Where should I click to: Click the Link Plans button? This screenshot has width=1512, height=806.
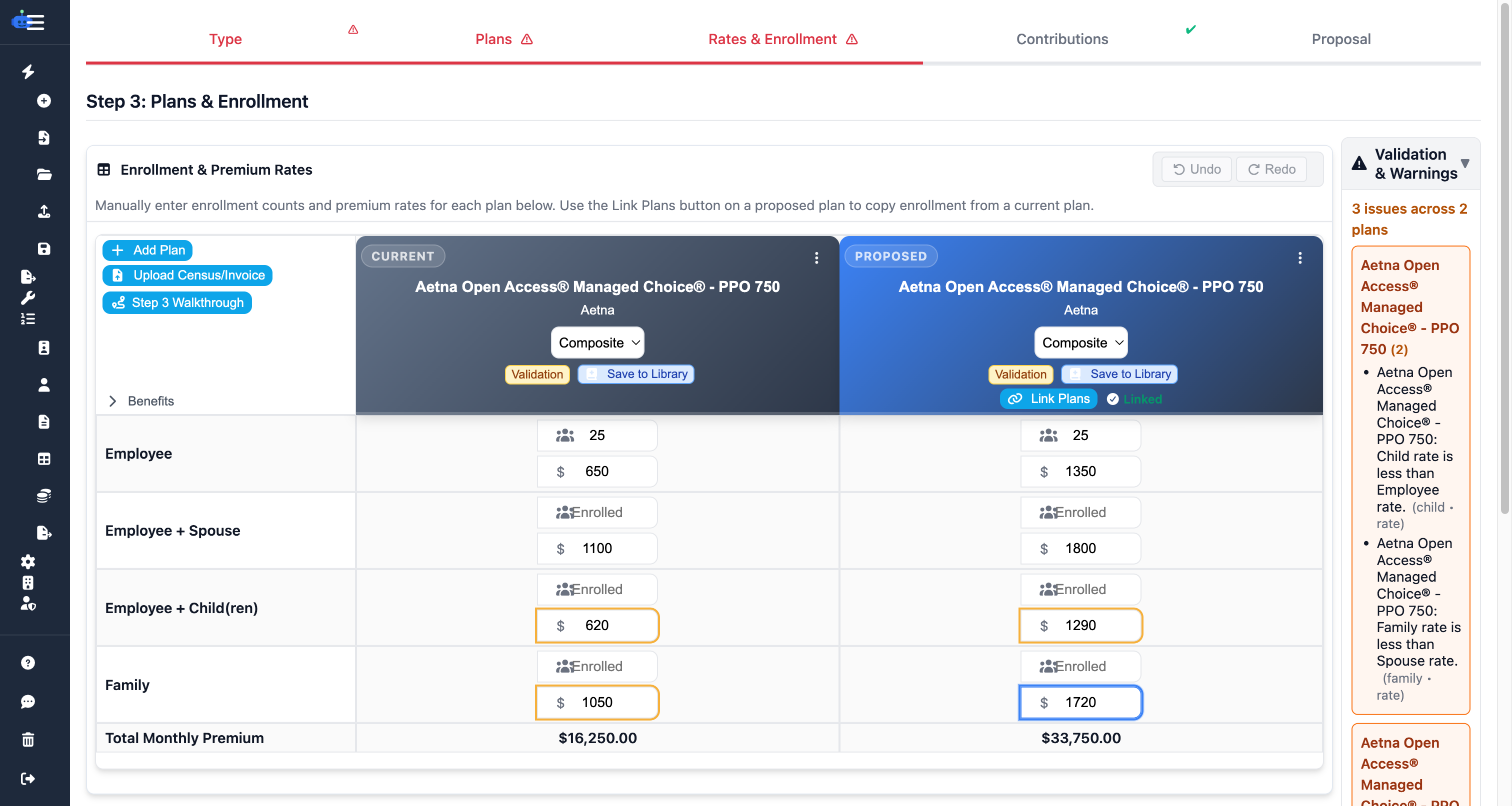[x=1049, y=399]
